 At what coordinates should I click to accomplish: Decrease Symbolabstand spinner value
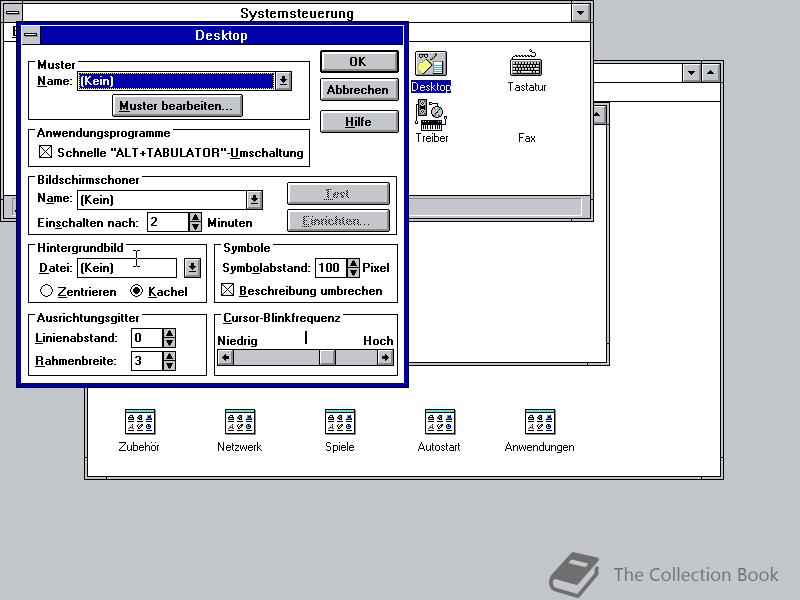point(353,272)
